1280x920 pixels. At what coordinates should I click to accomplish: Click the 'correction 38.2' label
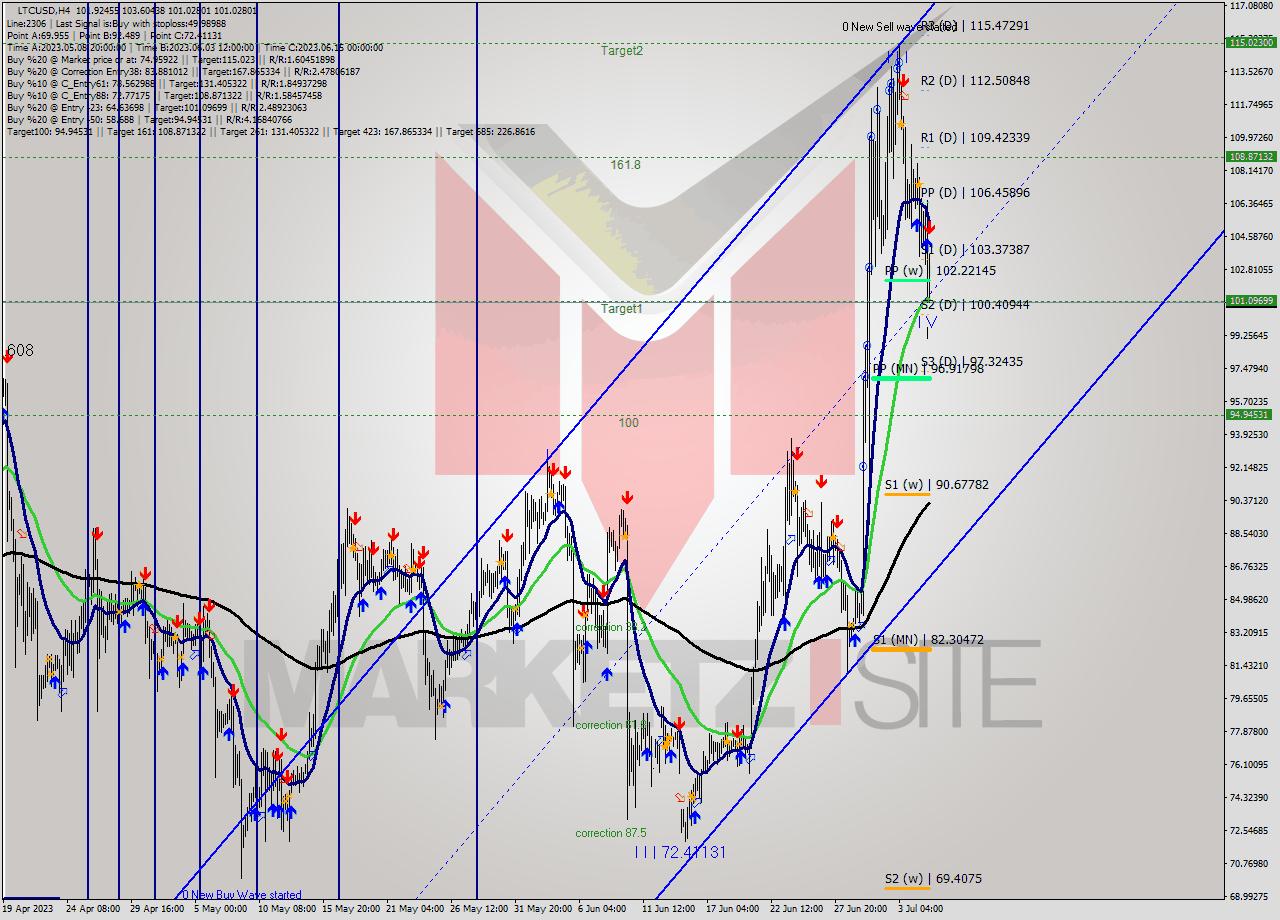click(x=610, y=627)
